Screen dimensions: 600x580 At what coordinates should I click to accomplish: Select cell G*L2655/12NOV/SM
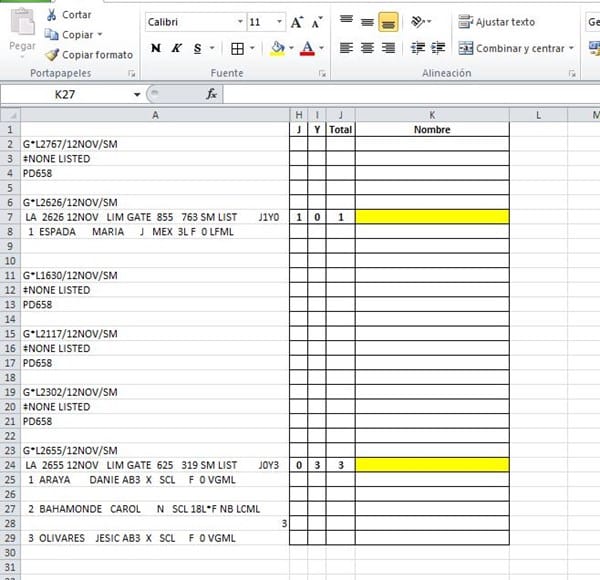155,450
